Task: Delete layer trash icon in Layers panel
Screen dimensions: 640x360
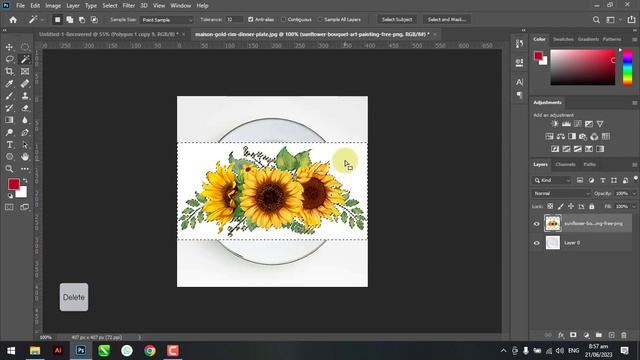Action: point(624,335)
